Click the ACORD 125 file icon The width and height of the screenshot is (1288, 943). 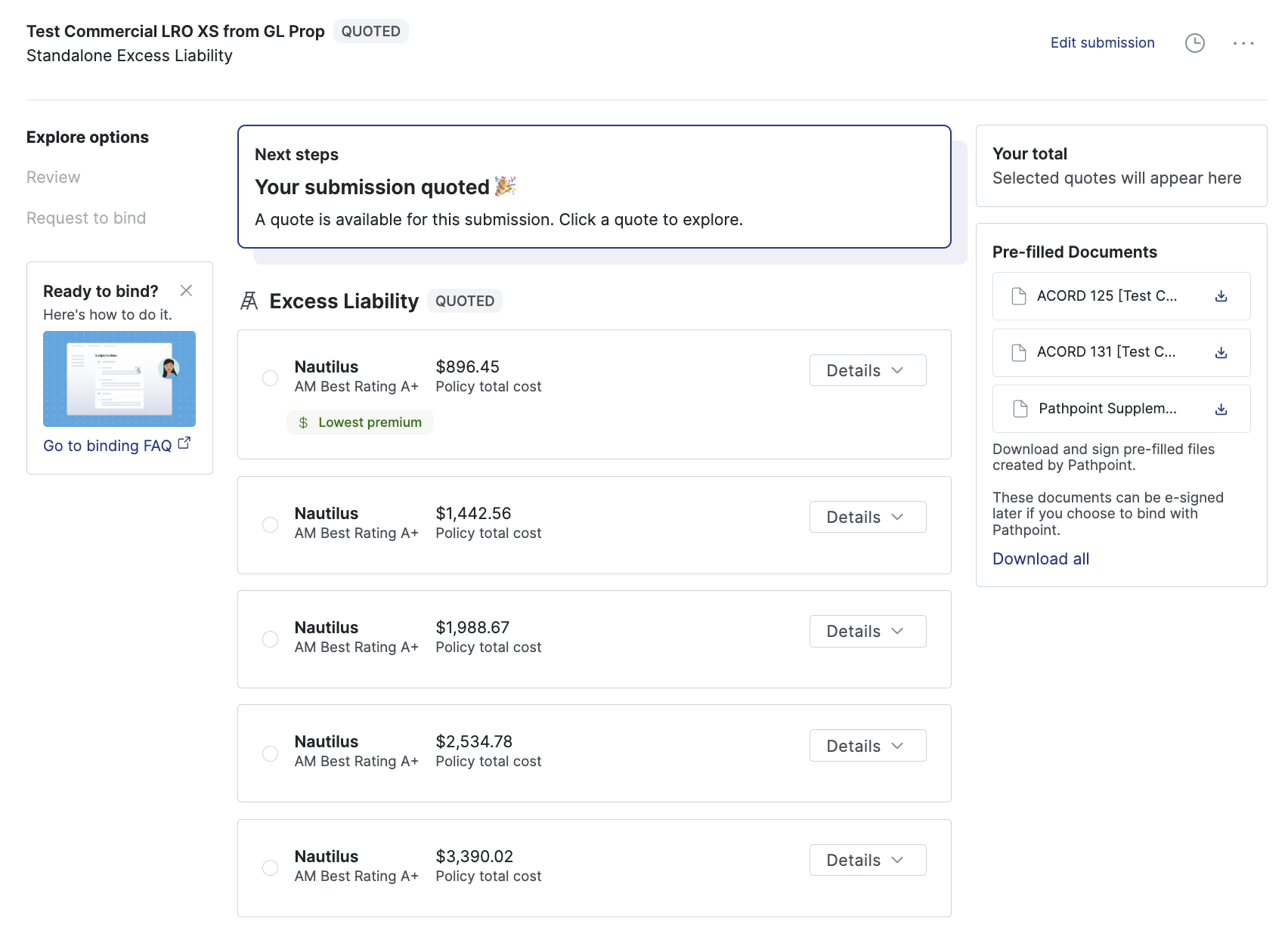(1019, 296)
